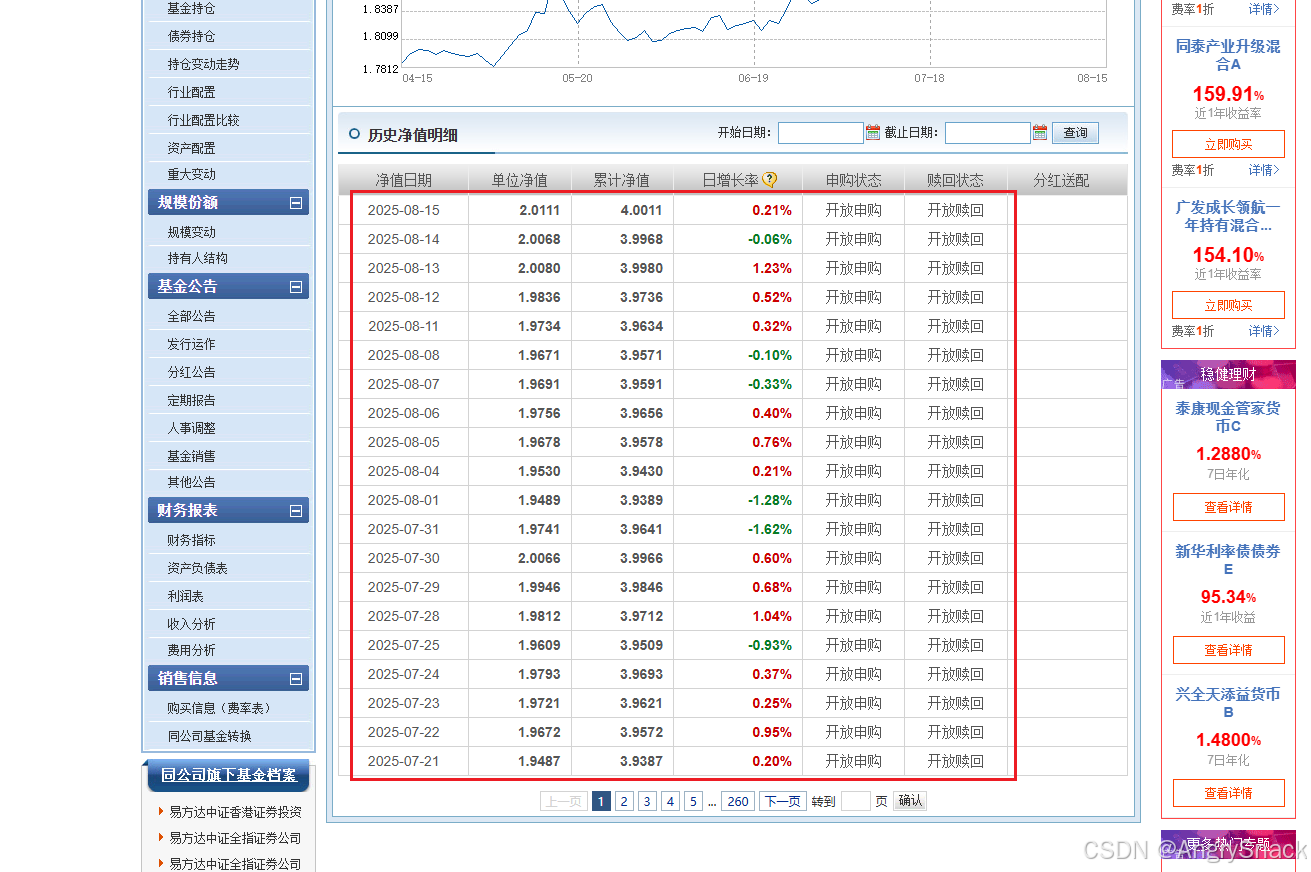
Task: Click the page number jump input box
Action: (x=856, y=801)
